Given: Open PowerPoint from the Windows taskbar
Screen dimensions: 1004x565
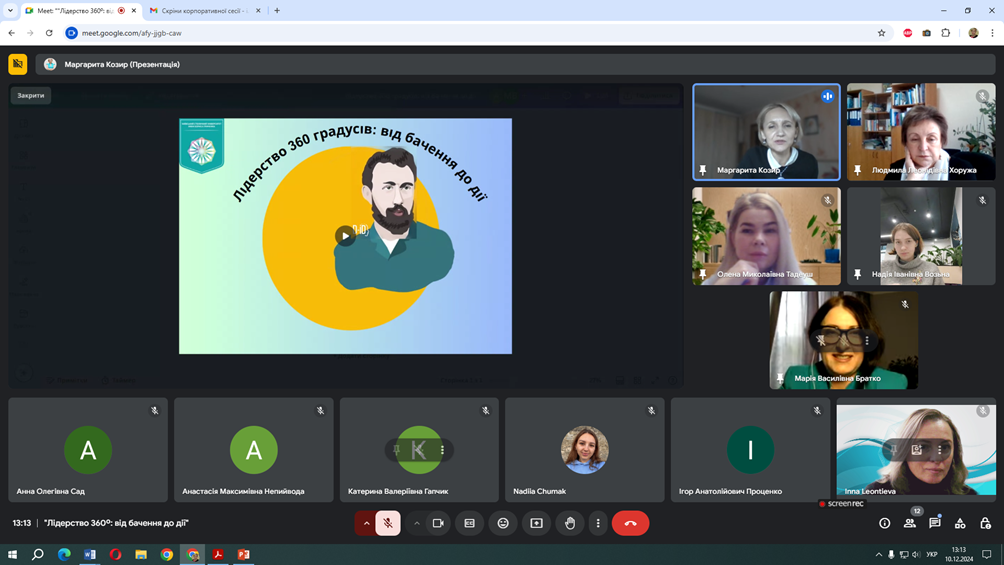Looking at the screenshot, I should click(x=243, y=554).
